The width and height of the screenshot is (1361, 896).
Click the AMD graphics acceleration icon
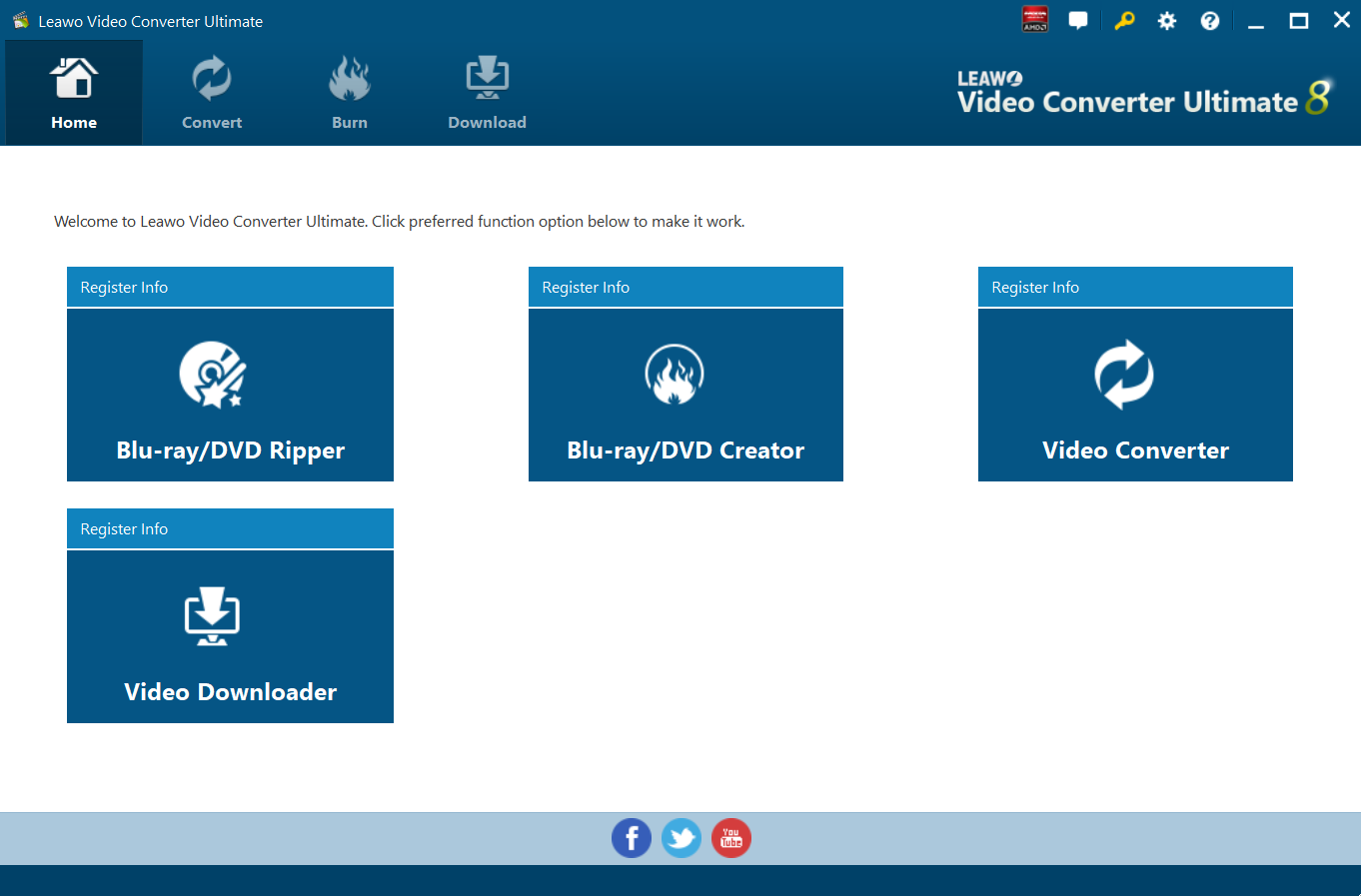1035,20
